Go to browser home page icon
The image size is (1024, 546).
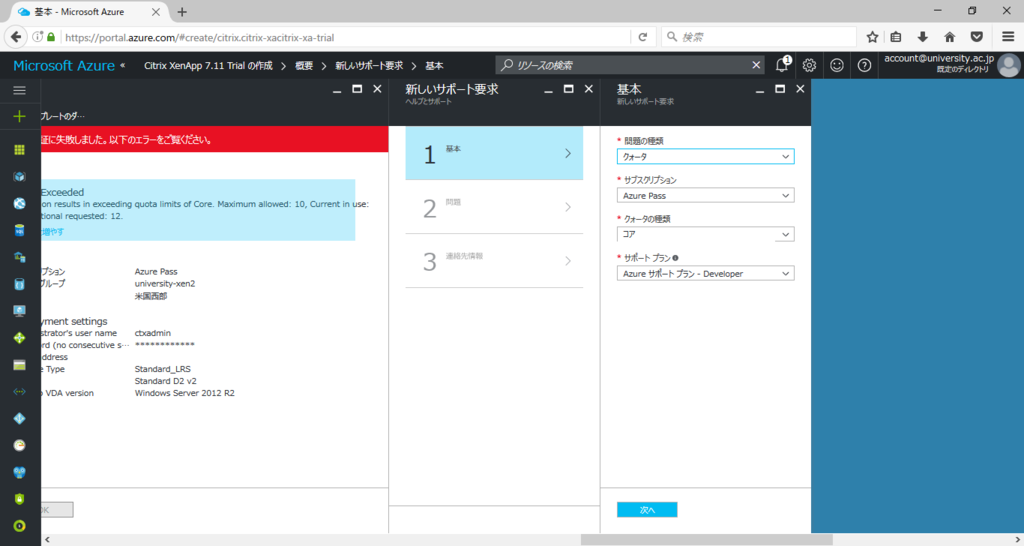[x=950, y=37]
